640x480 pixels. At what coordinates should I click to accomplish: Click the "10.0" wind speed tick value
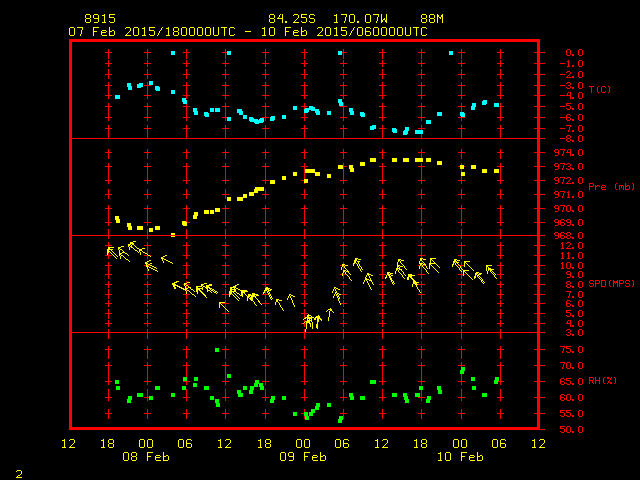tap(571, 265)
